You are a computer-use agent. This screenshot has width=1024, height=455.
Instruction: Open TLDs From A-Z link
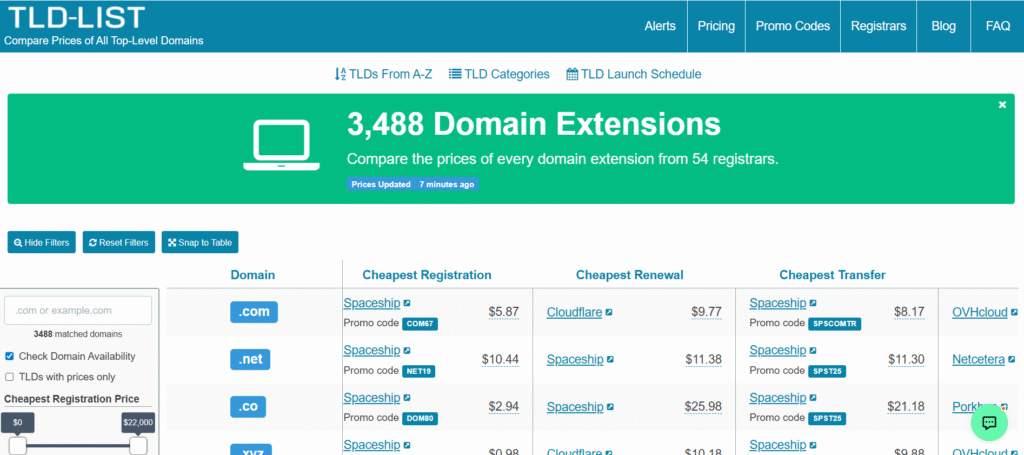(383, 74)
